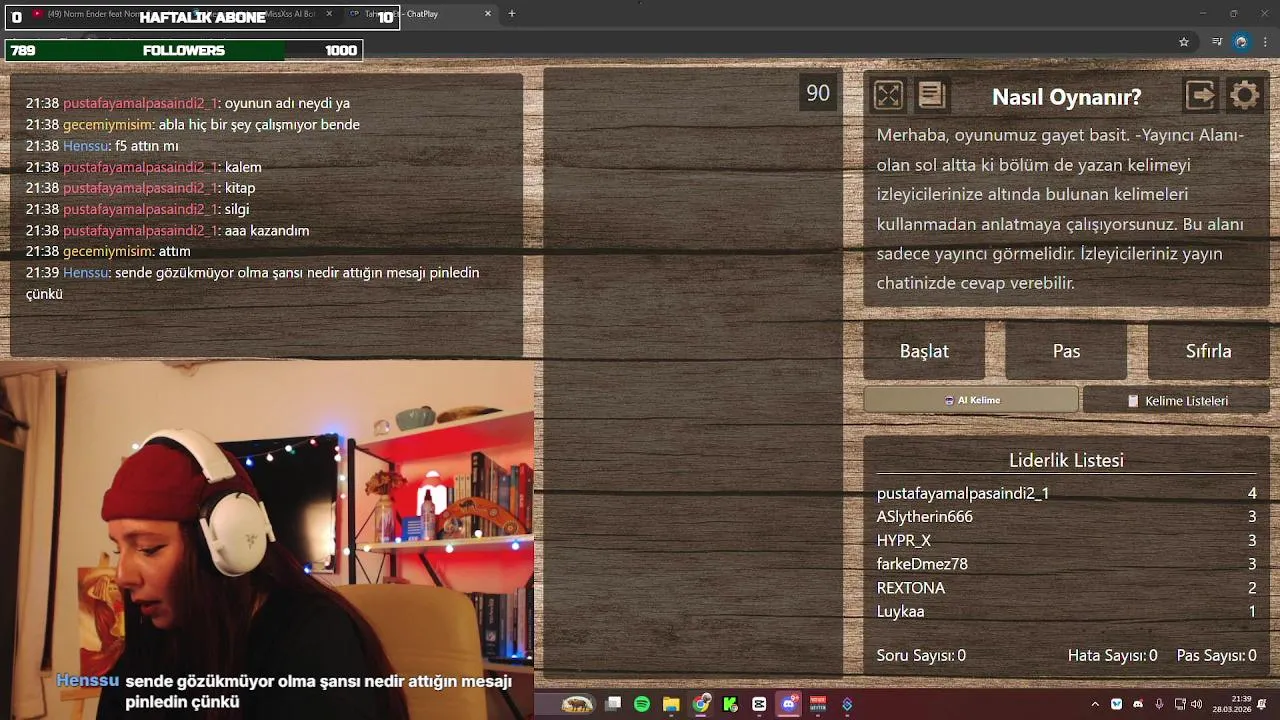This screenshot has width=1280, height=720.
Task: Open the notifications bell in tray
Action: coord(1262,704)
